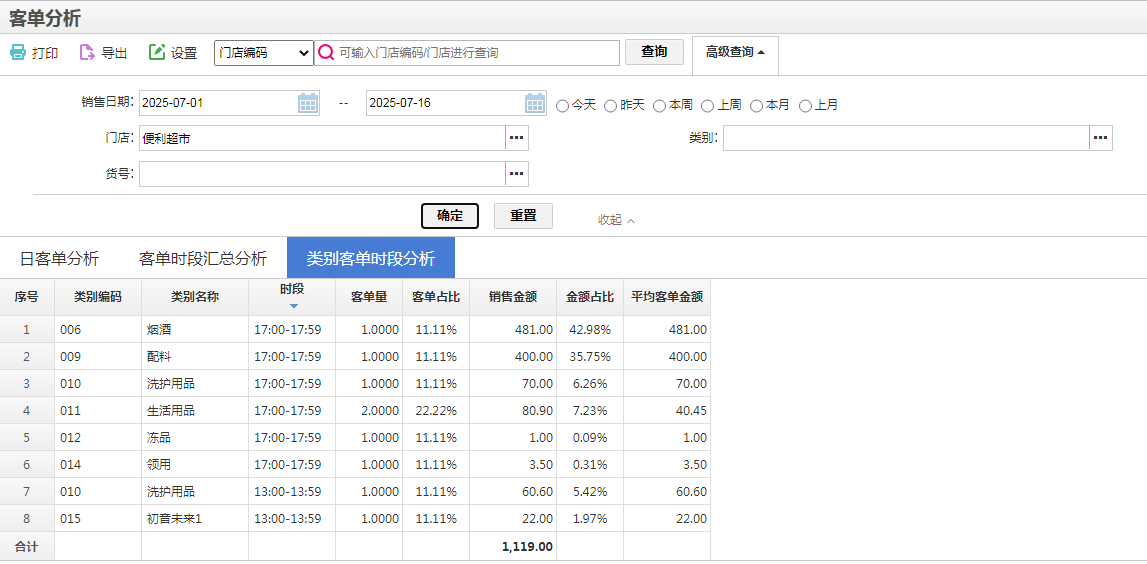Click the 冻品 category cell
The image size is (1147, 564).
(x=195, y=438)
